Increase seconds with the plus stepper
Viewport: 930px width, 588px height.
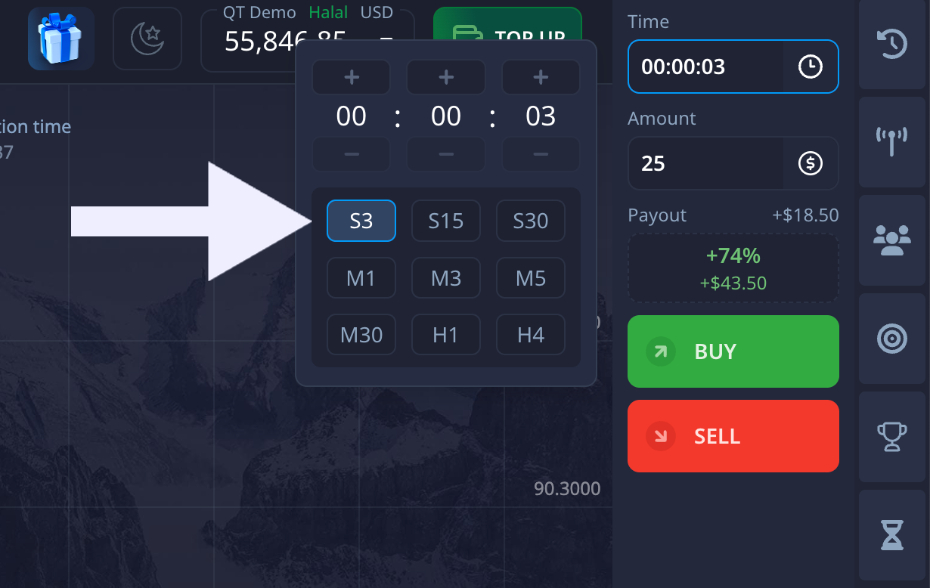(x=540, y=77)
